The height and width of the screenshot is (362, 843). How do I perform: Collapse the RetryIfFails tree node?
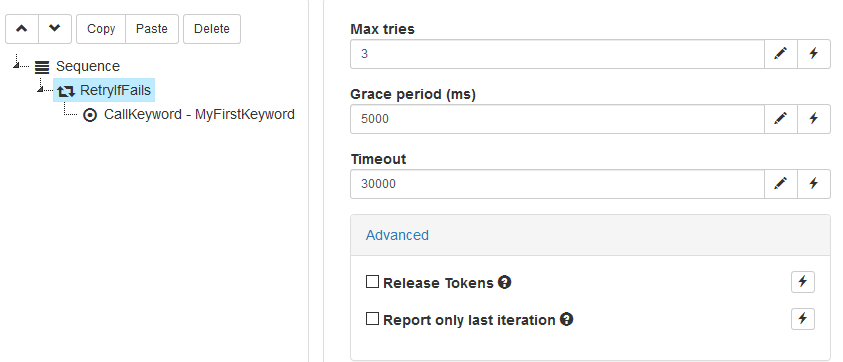coord(41,89)
